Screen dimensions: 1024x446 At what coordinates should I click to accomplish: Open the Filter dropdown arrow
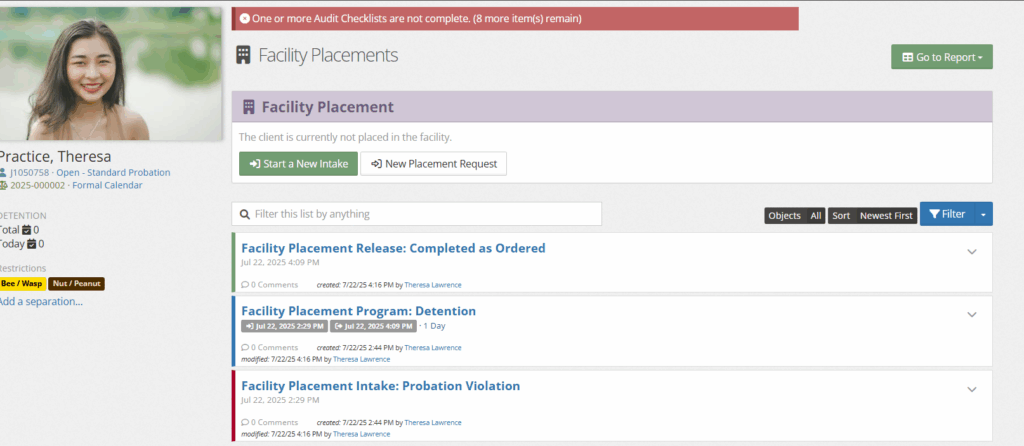point(984,214)
